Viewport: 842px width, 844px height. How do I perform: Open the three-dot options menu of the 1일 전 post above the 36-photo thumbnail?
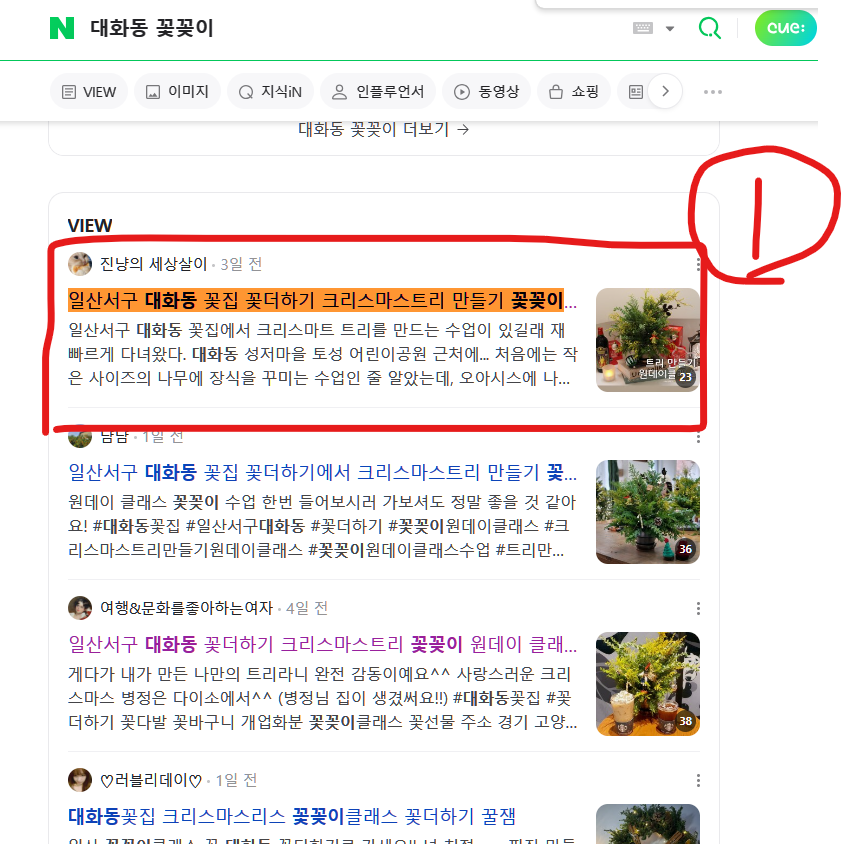click(x=698, y=437)
